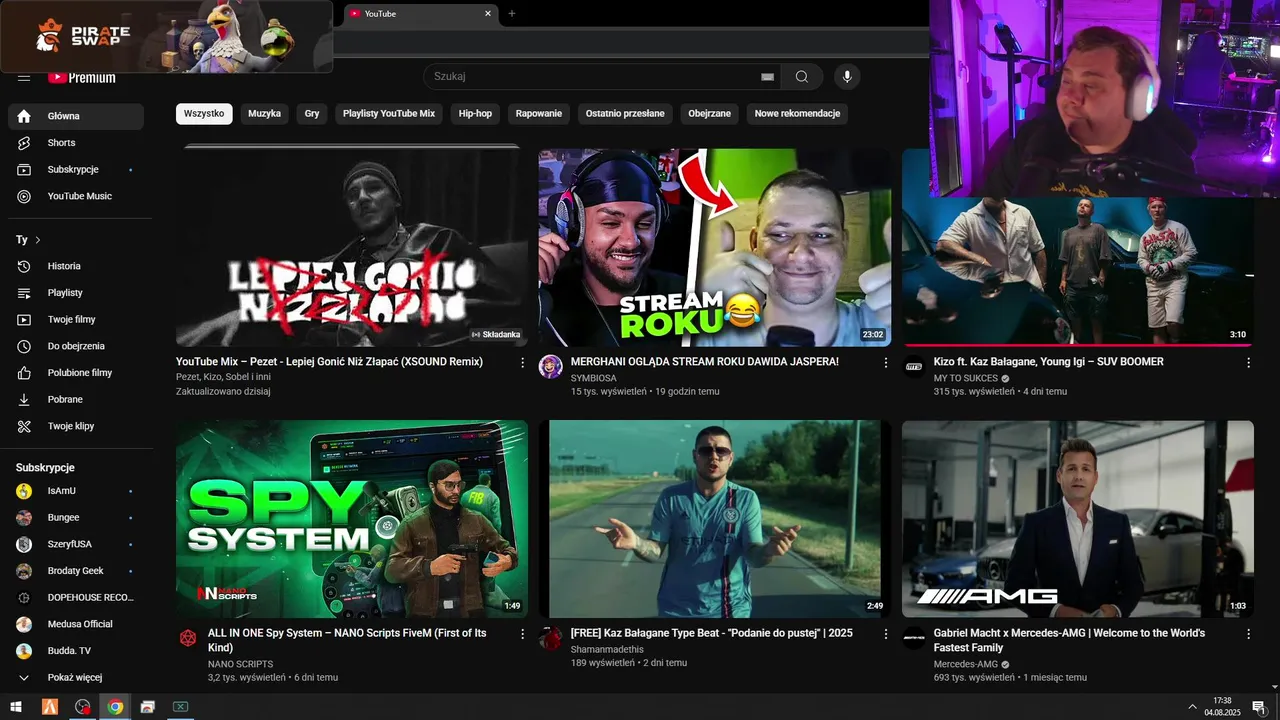Open the hamburger guide menu icon

(24, 78)
